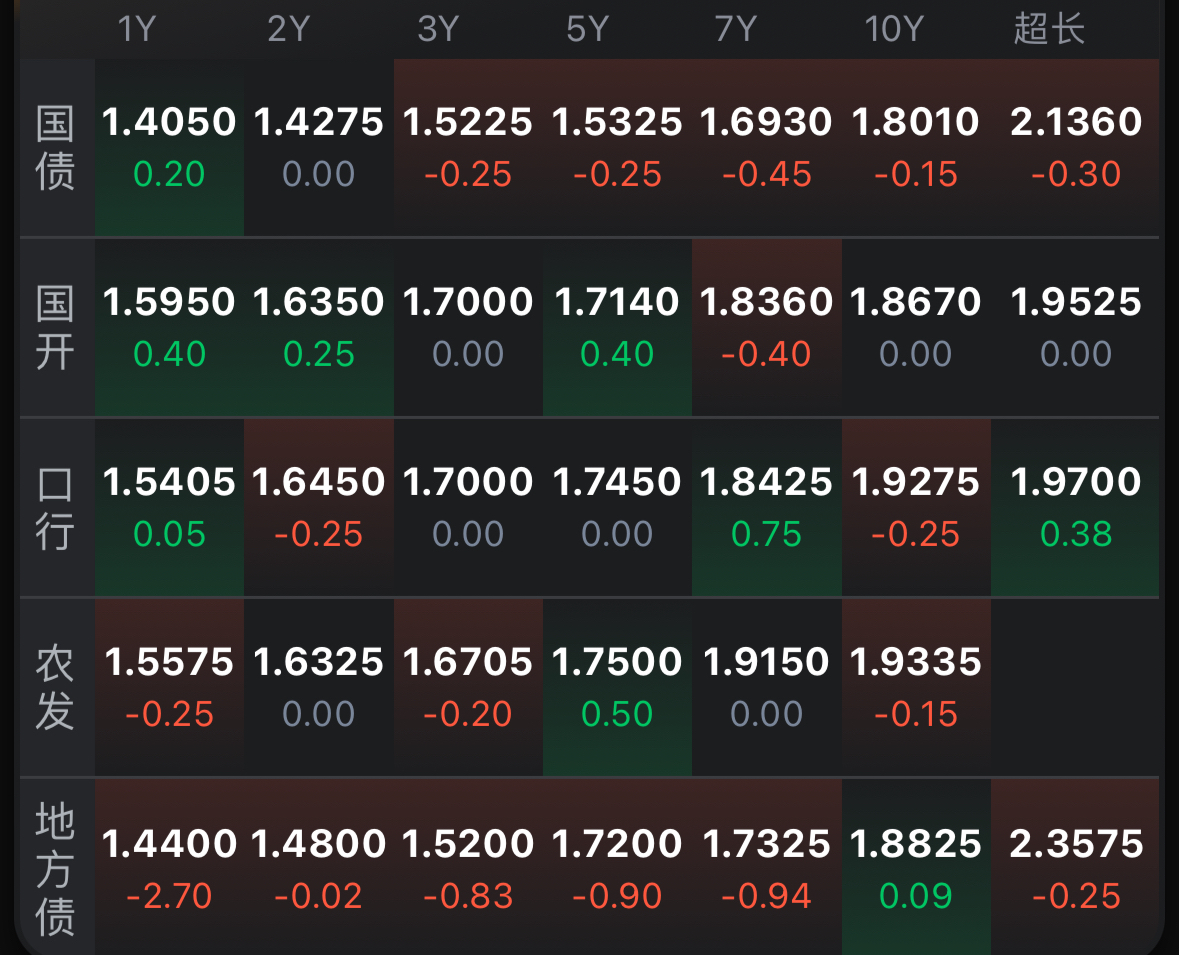Open the 地方债 row label
Screen dimensions: 1179x955
(56, 867)
